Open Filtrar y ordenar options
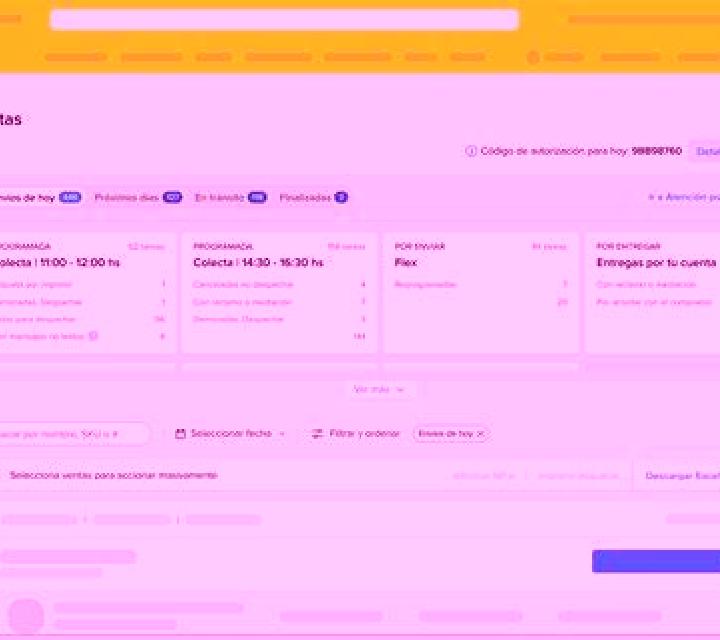The image size is (720, 640). pyautogui.click(x=355, y=433)
